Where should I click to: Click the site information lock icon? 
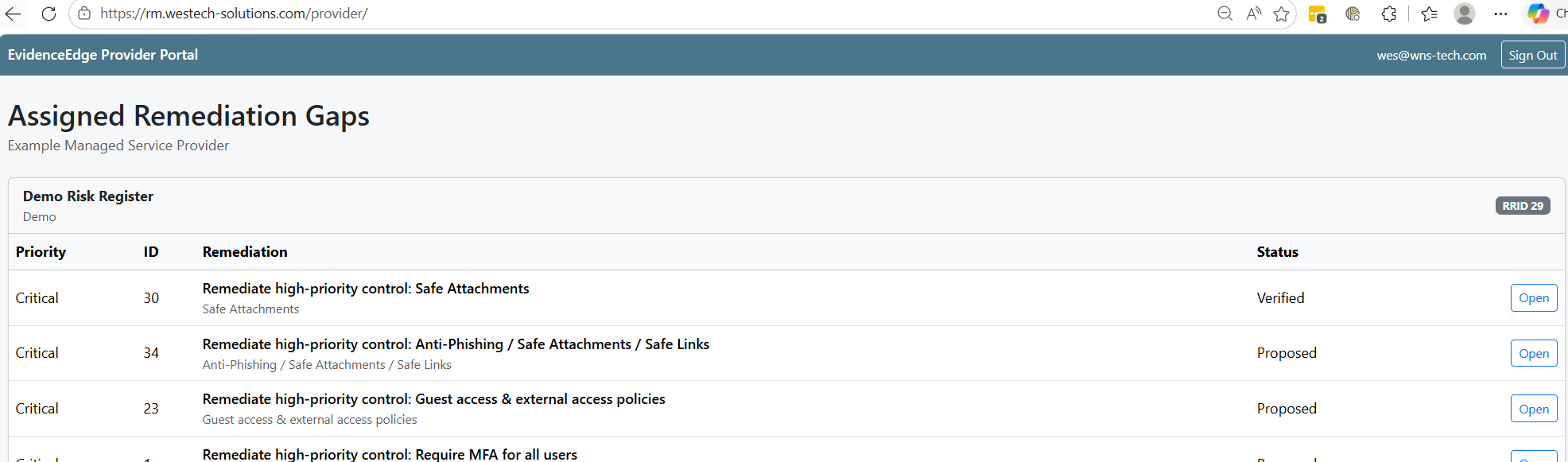tap(84, 14)
